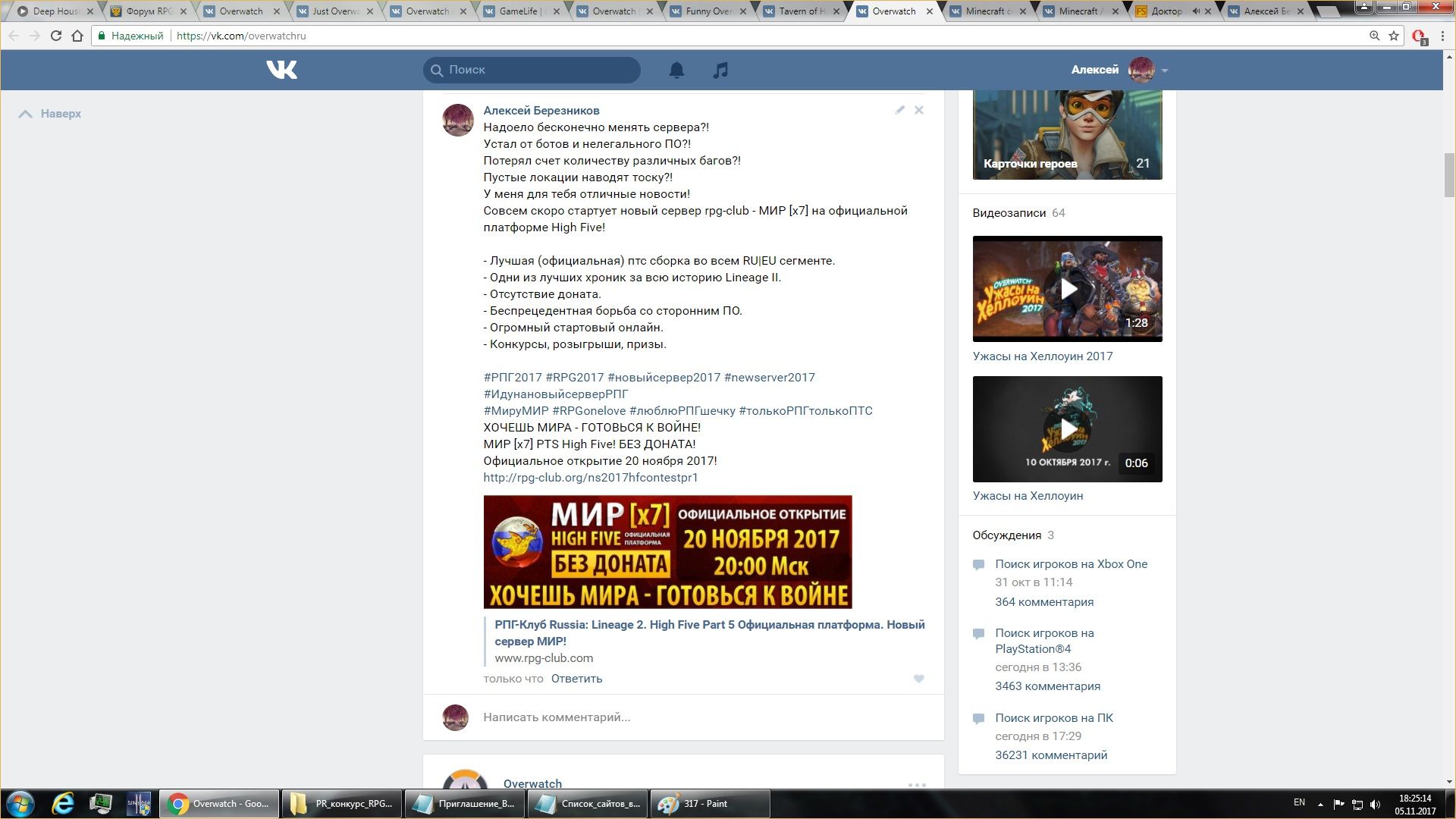Open Windows Start menu
1456x819 pixels.
click(20, 804)
